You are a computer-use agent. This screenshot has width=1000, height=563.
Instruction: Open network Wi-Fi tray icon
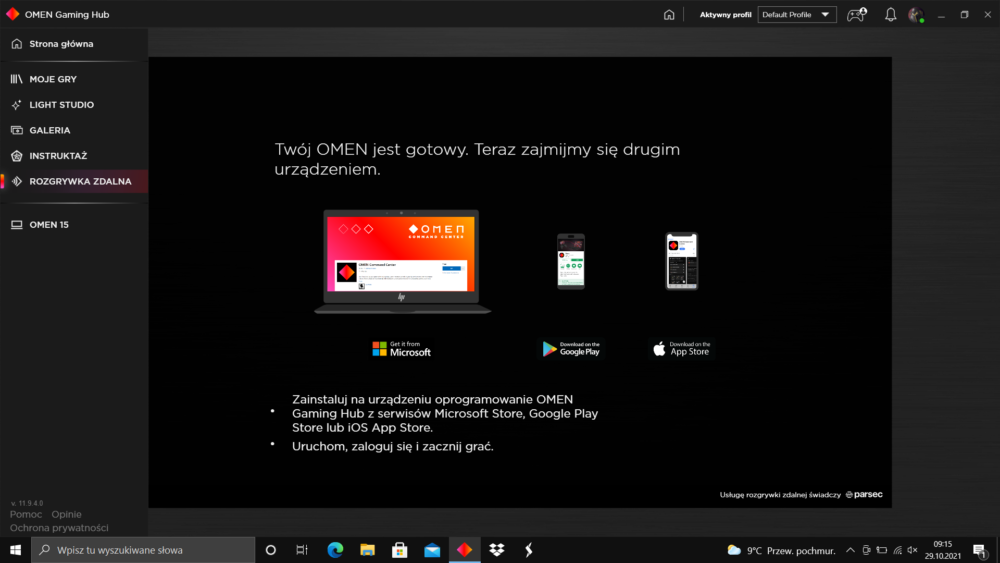click(x=897, y=550)
